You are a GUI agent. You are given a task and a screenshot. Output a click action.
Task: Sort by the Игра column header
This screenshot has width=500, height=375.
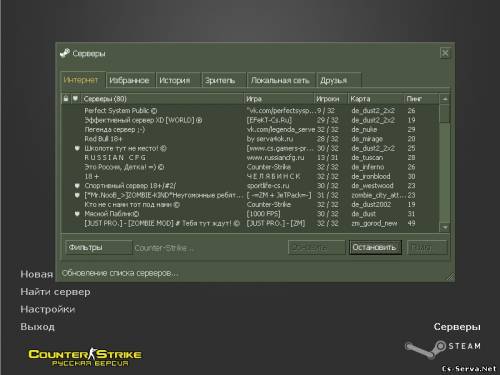tap(279, 99)
